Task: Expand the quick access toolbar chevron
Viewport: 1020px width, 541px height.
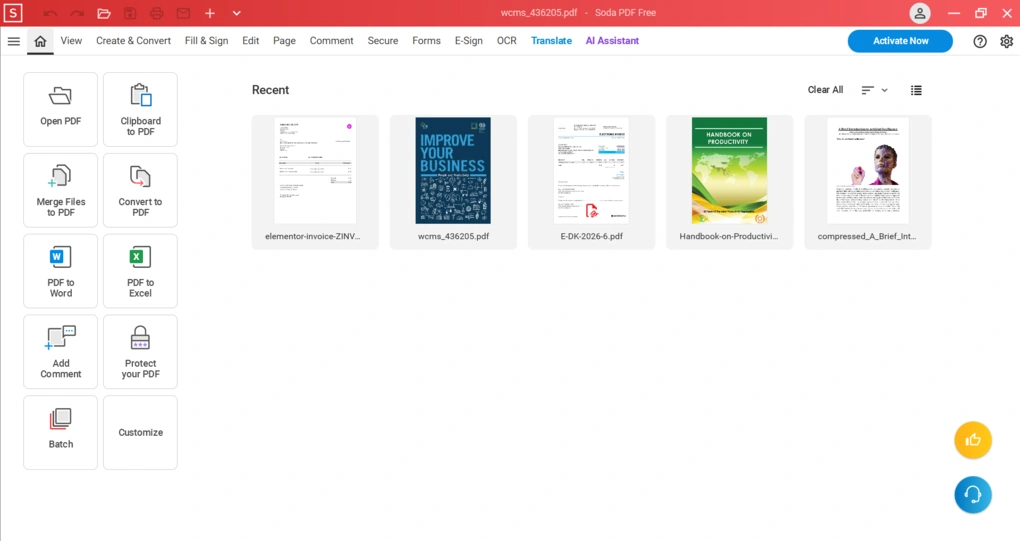Action: point(237,14)
